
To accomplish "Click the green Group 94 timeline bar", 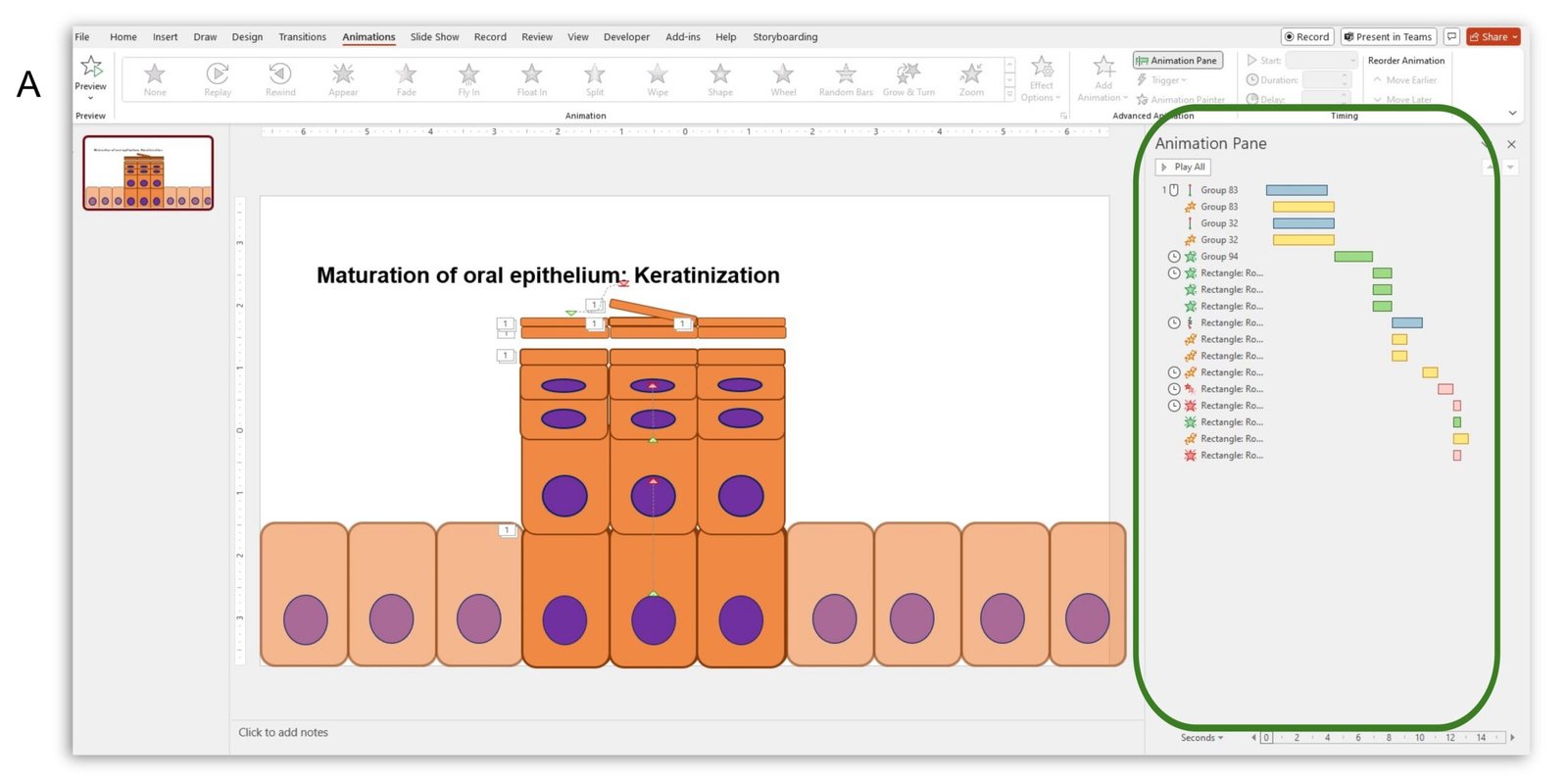I will 1352,257.
